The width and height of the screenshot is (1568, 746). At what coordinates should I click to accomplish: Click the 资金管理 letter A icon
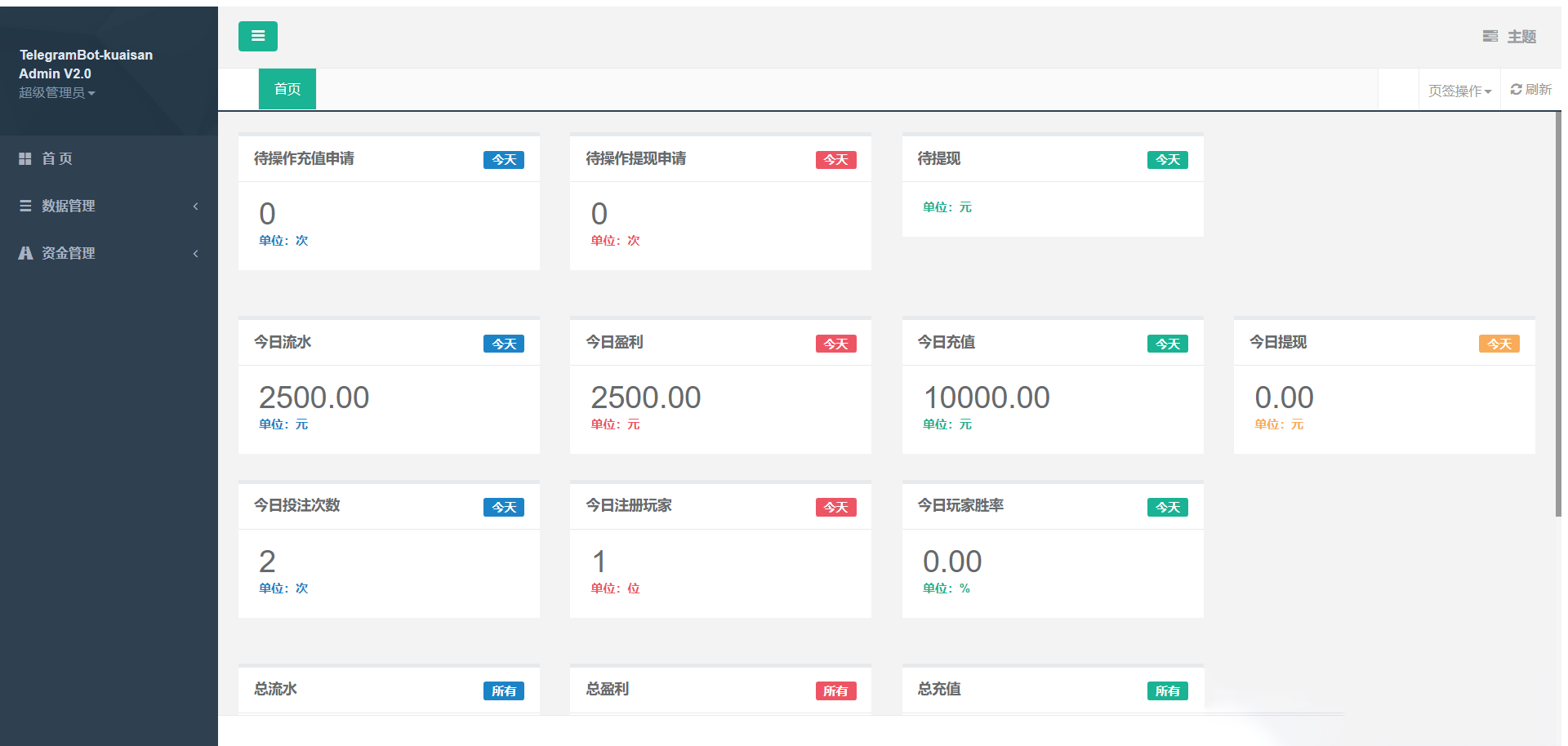(x=25, y=253)
